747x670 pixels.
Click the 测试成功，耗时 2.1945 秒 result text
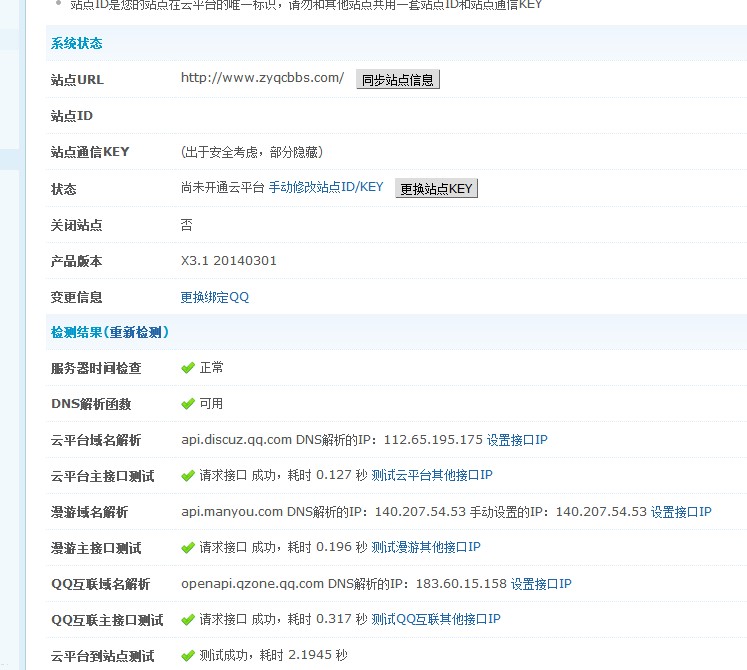[273, 655]
